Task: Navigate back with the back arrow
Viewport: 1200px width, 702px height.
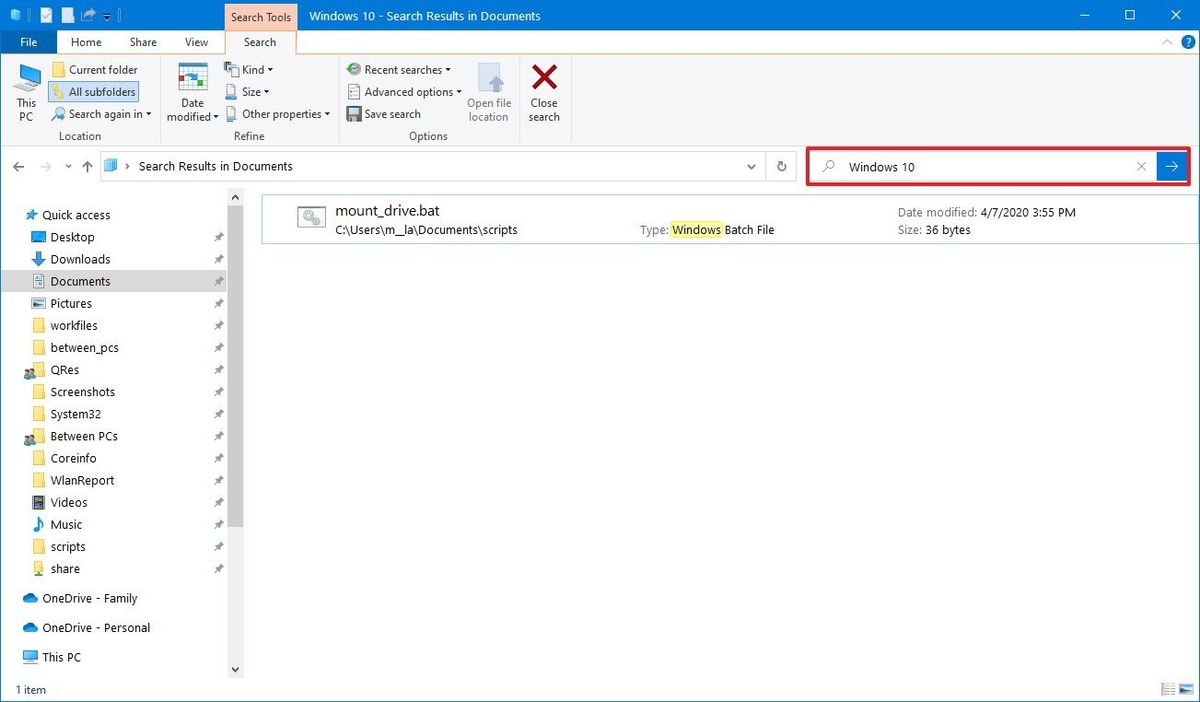Action: [x=18, y=166]
